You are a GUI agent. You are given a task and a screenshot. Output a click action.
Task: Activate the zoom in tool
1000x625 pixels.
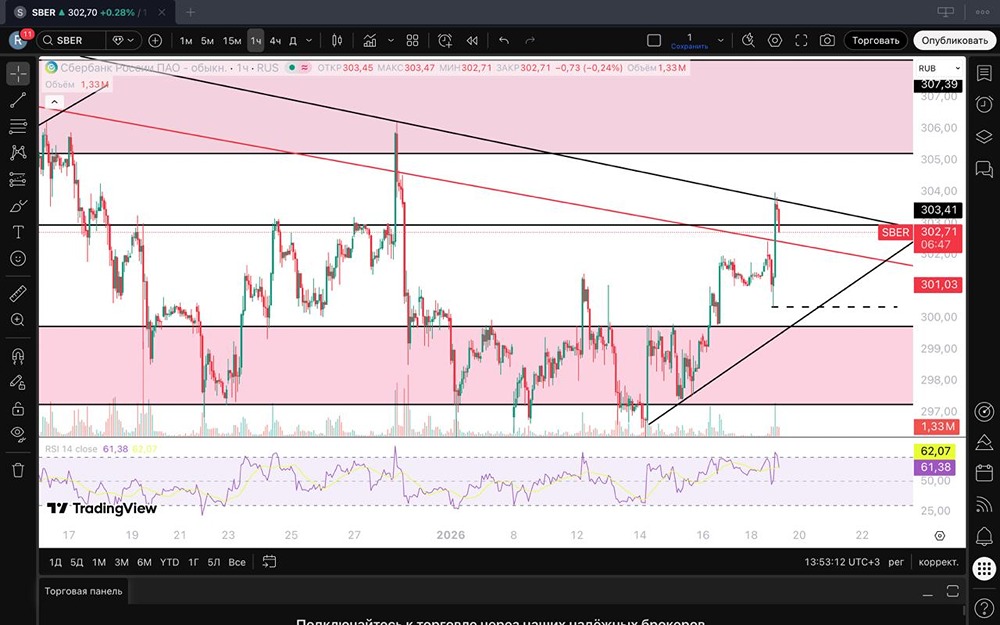[18, 320]
